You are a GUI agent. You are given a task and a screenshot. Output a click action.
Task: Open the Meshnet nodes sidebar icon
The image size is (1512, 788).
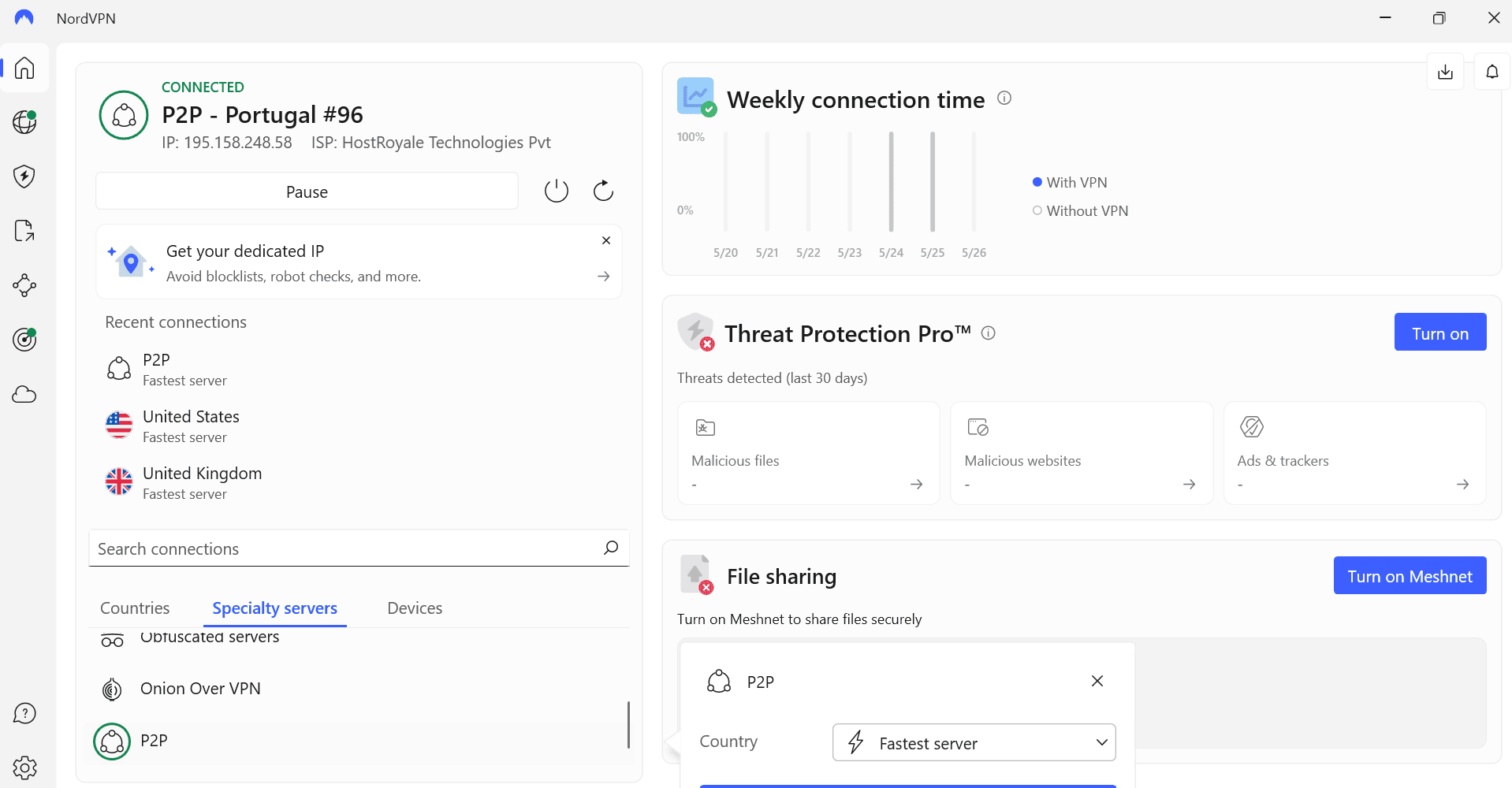pos(24,285)
